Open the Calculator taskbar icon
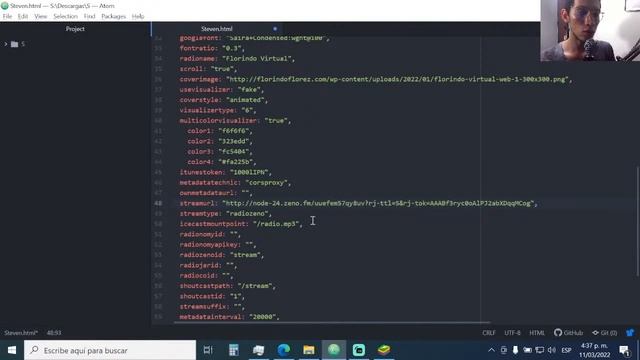This screenshot has height=360, width=640. coord(233,350)
